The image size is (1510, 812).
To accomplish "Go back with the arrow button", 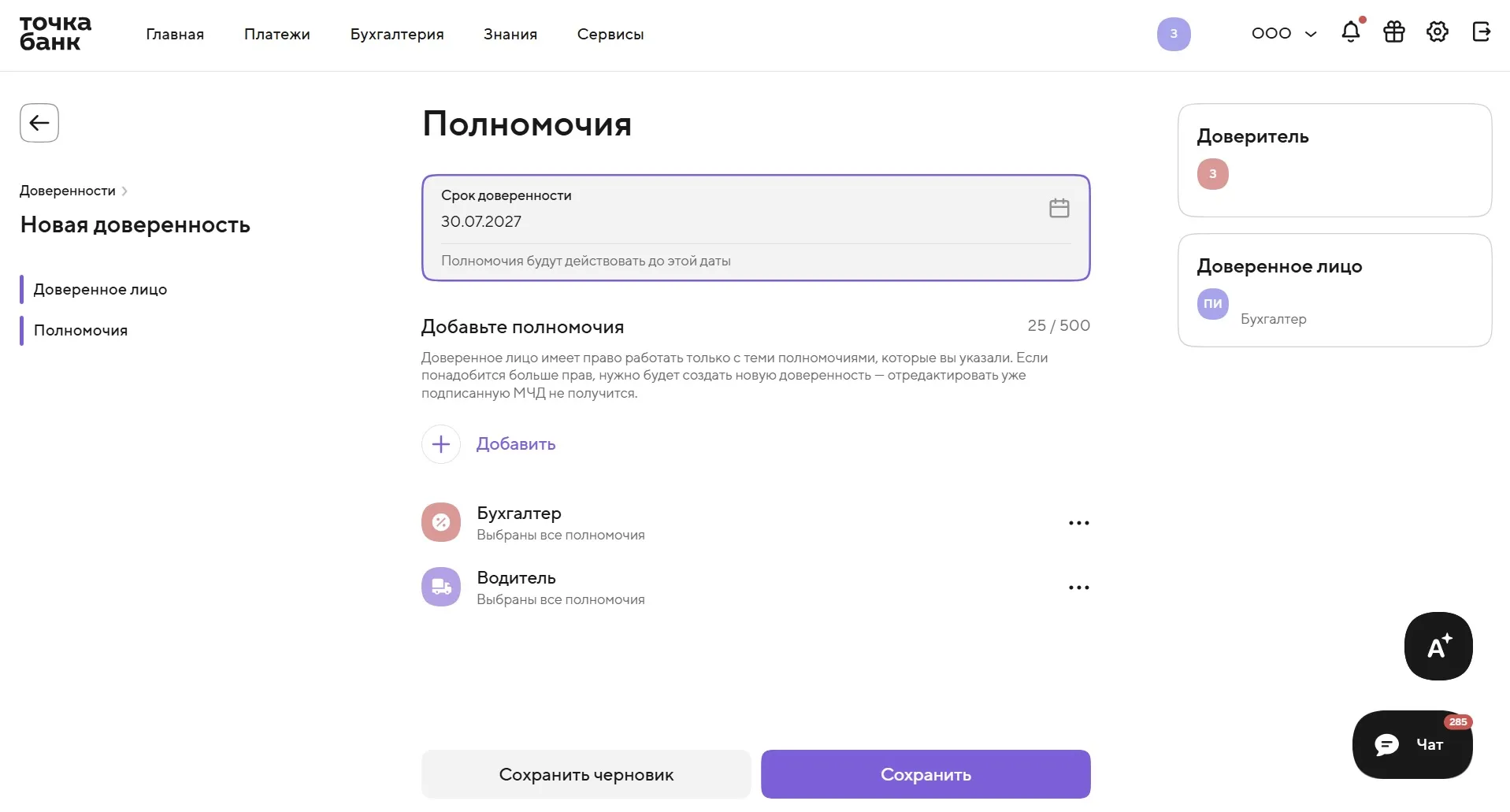I will [39, 123].
